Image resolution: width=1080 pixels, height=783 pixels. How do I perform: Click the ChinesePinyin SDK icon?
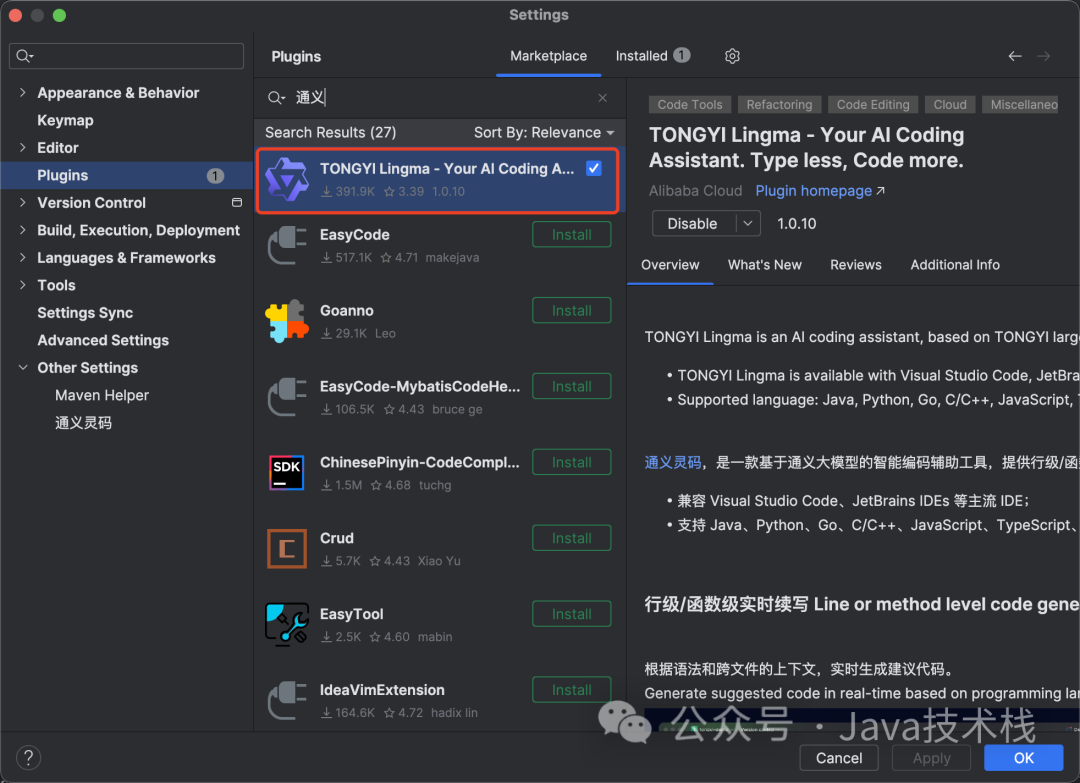[287, 472]
